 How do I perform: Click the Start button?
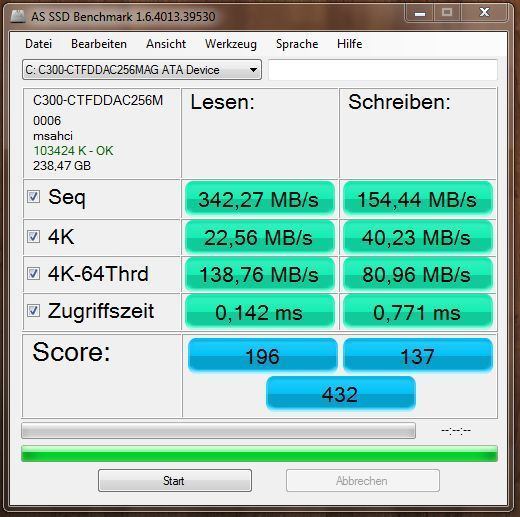pos(175,480)
